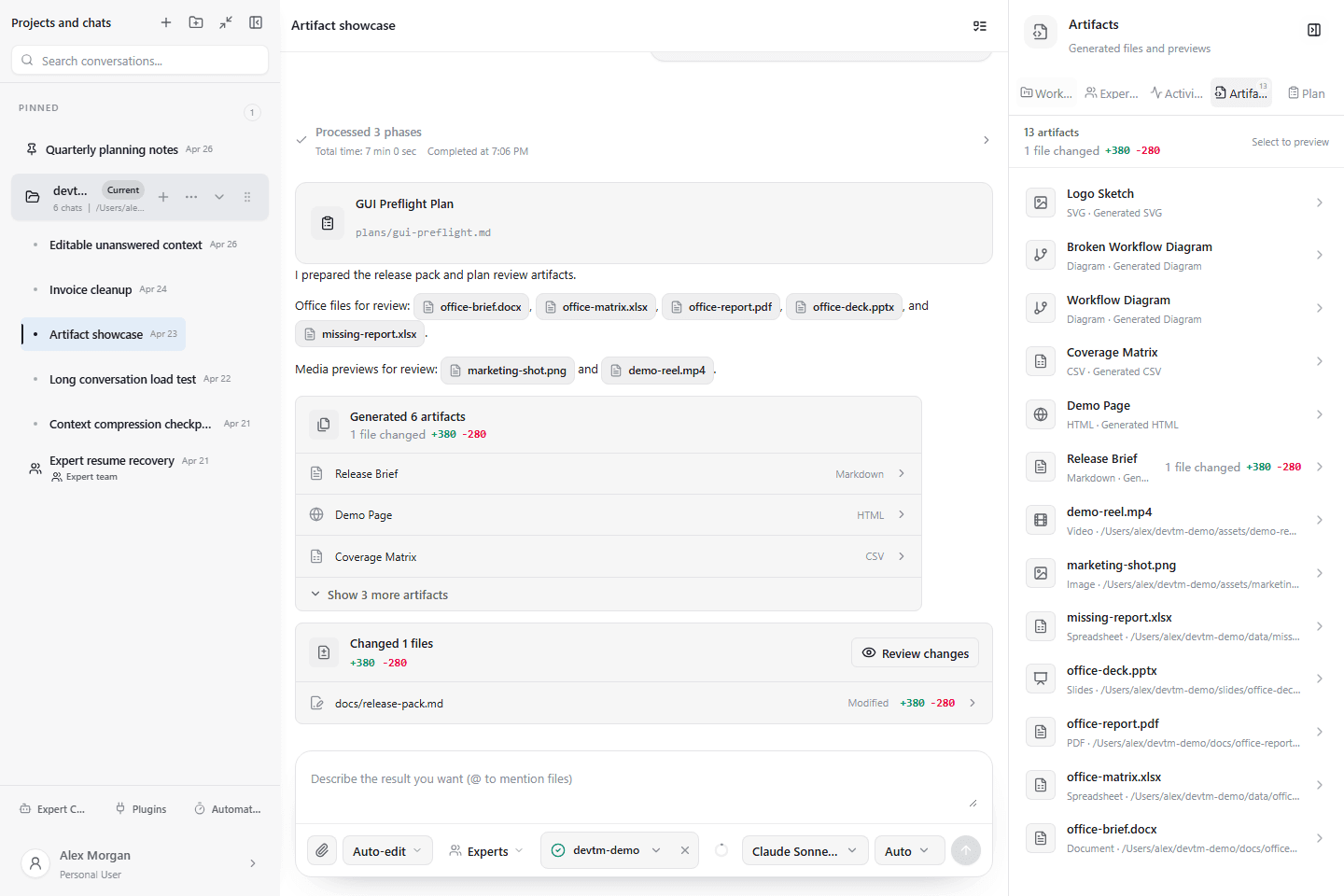Open Coverage Matrix CSV artifact row
Image resolution: width=1344 pixels, height=896 pixels.
pos(609,556)
